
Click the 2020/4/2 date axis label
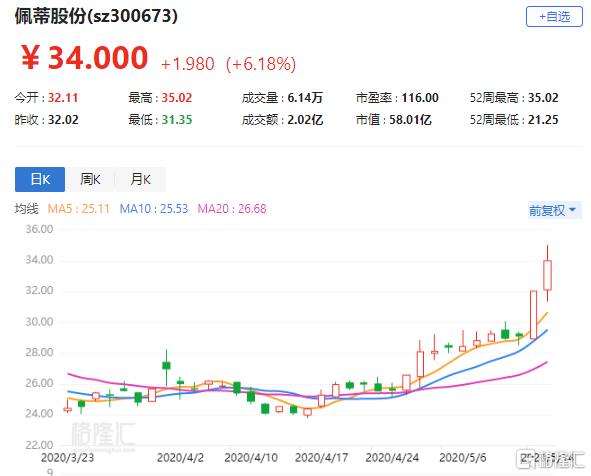tap(180, 458)
